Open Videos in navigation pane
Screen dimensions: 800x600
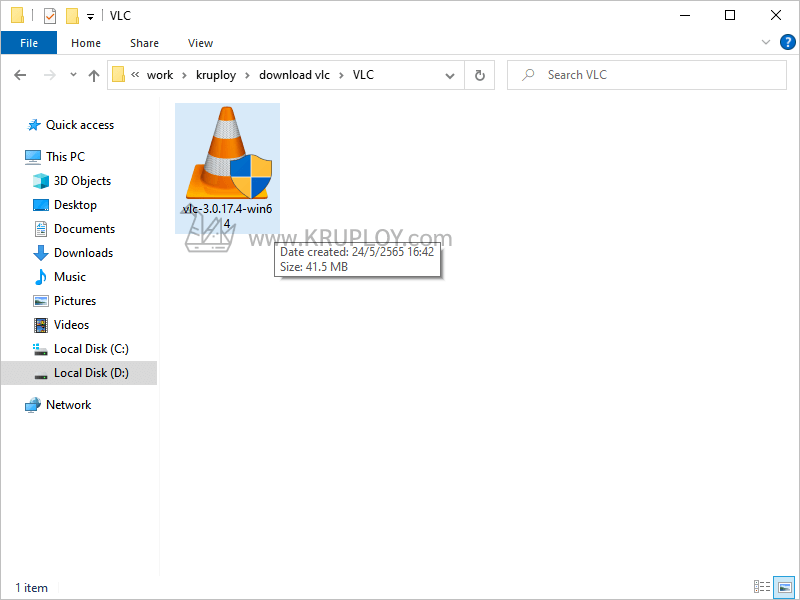click(71, 324)
